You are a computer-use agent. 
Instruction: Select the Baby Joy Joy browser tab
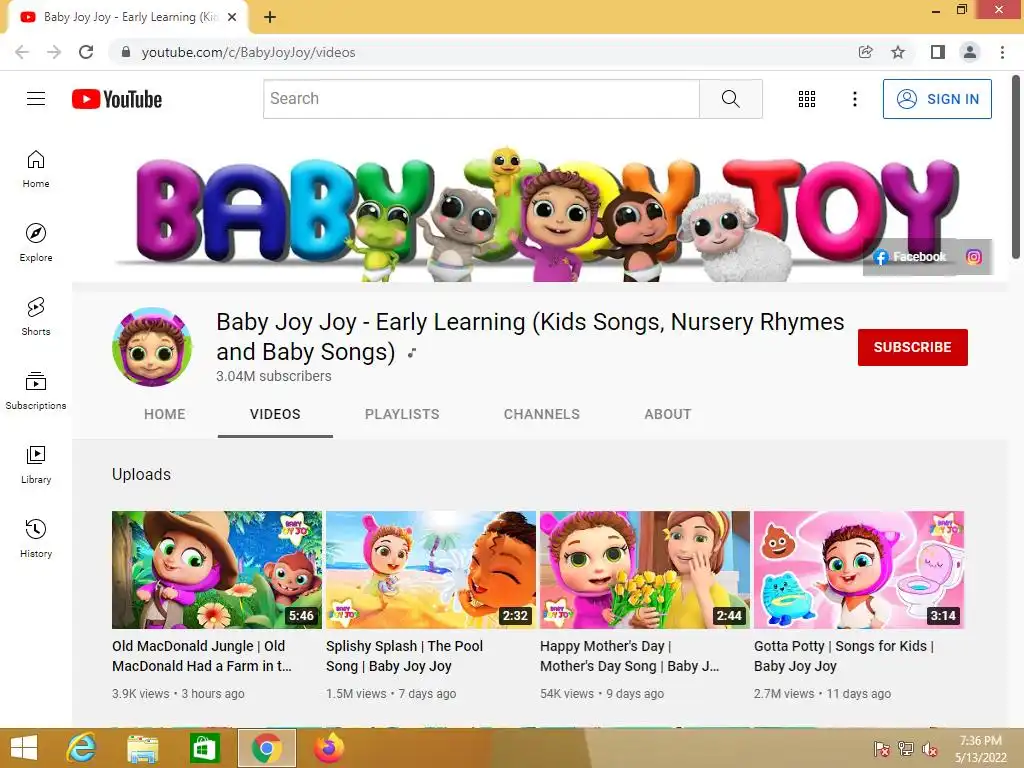pos(127,18)
